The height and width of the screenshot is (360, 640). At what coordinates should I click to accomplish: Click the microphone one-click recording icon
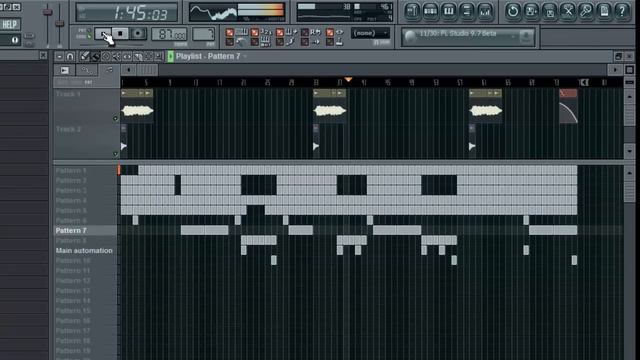[x=586, y=11]
